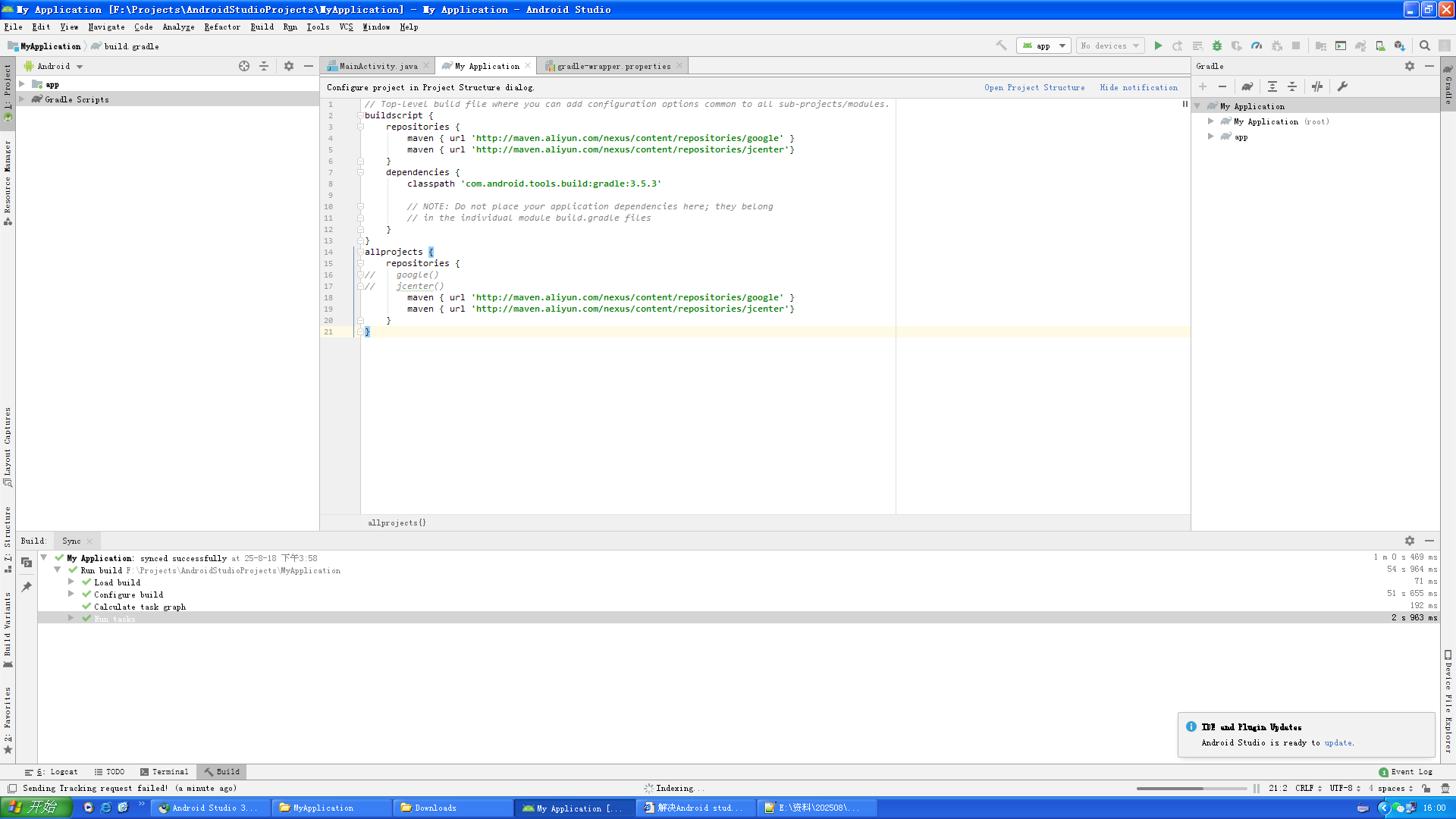The height and width of the screenshot is (819, 1456).
Task: Click Expand All icon in Gradle panel
Action: [x=1272, y=86]
